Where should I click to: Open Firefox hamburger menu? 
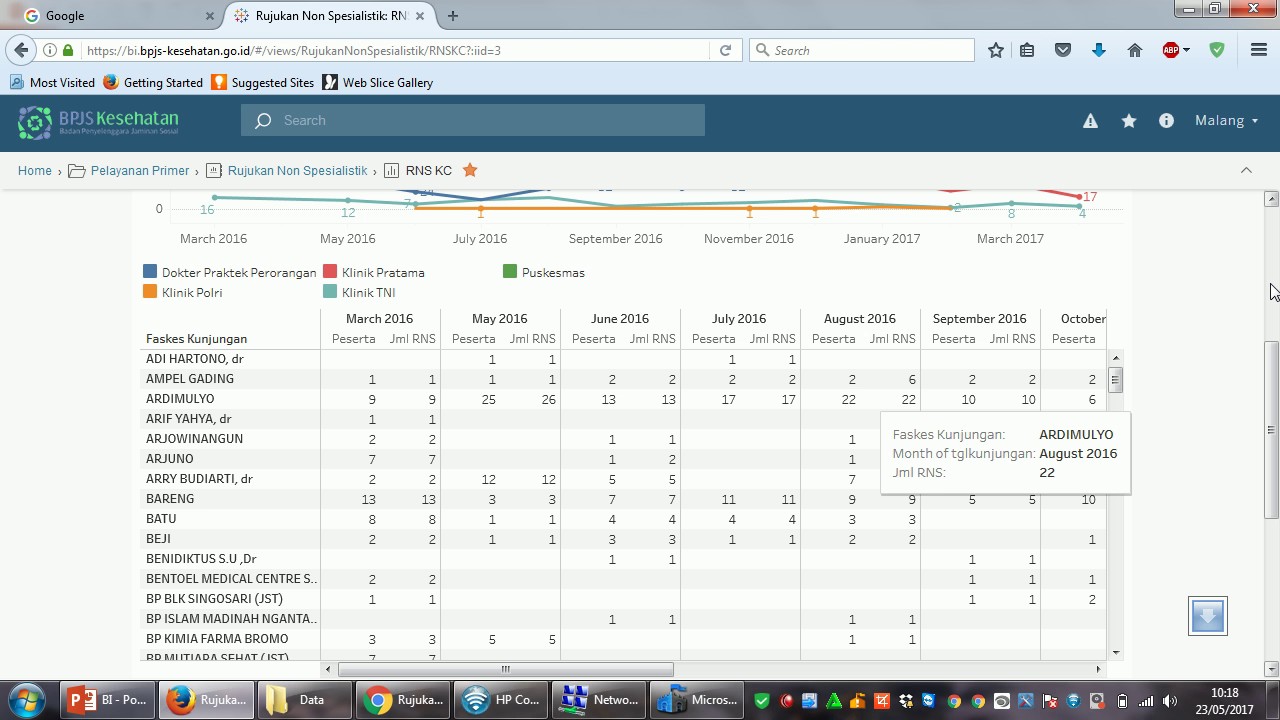click(x=1259, y=50)
